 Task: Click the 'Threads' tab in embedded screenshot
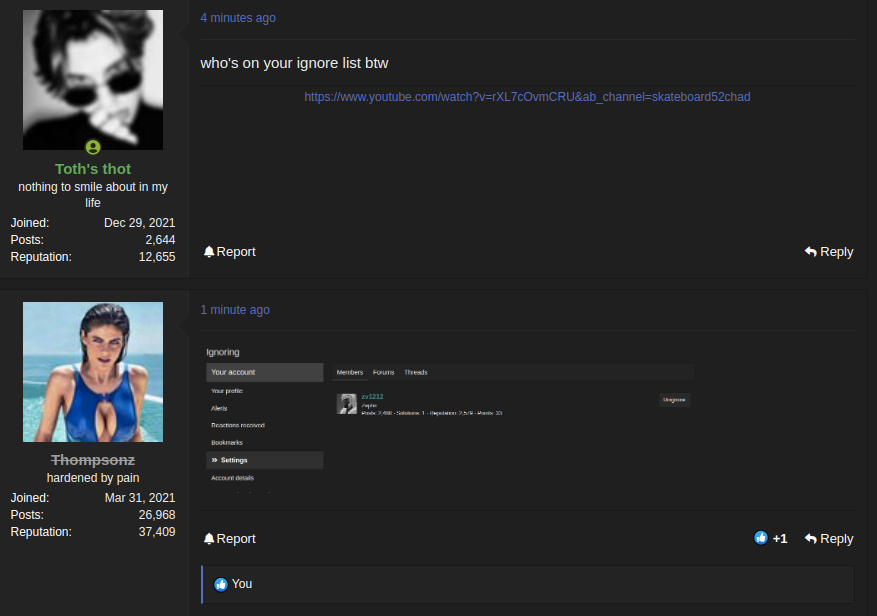point(416,372)
